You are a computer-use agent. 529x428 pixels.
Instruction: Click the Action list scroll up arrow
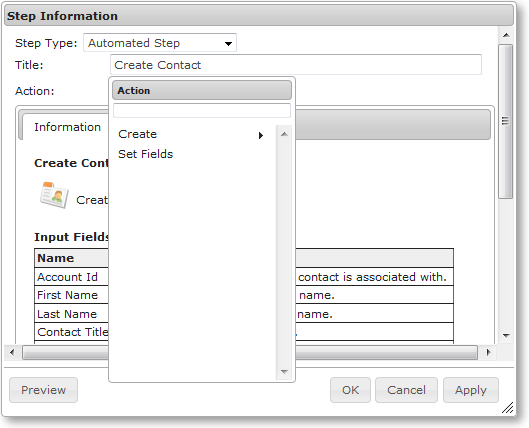pos(284,134)
